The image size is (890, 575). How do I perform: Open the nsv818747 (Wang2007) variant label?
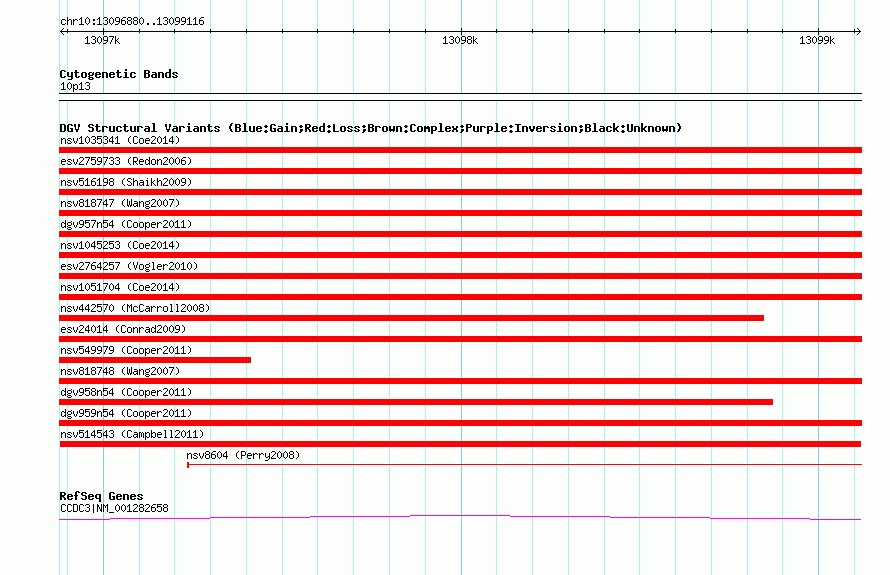120,203
